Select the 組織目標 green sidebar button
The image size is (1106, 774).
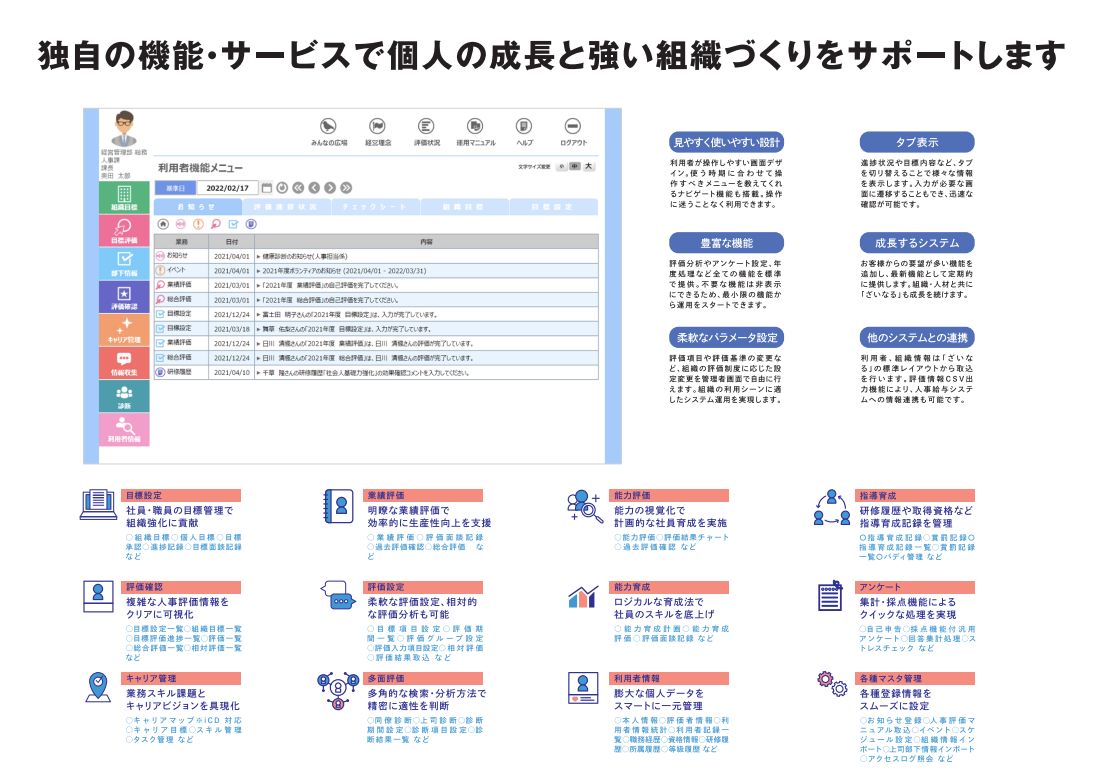(124, 197)
